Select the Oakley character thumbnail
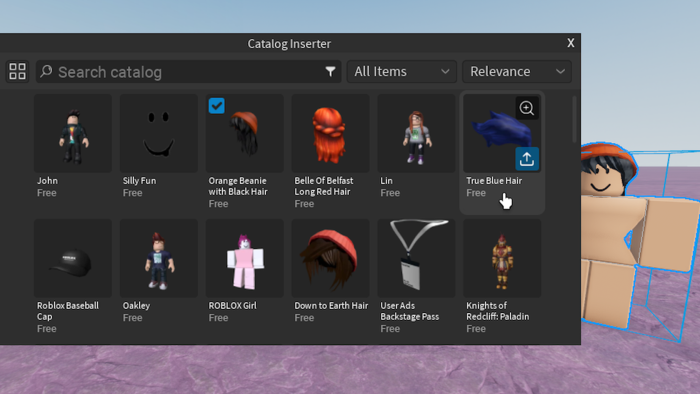700x394 pixels. coord(158,258)
